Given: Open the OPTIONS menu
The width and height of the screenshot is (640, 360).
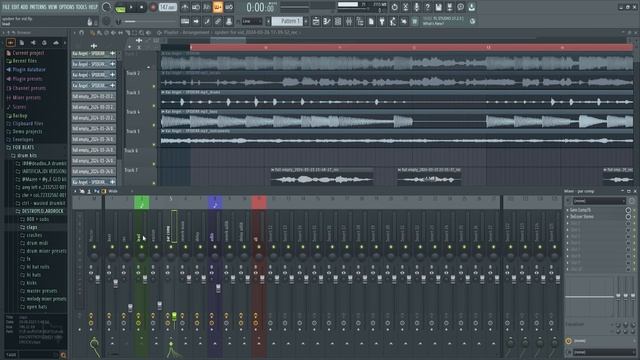Looking at the screenshot, I should [x=67, y=7].
